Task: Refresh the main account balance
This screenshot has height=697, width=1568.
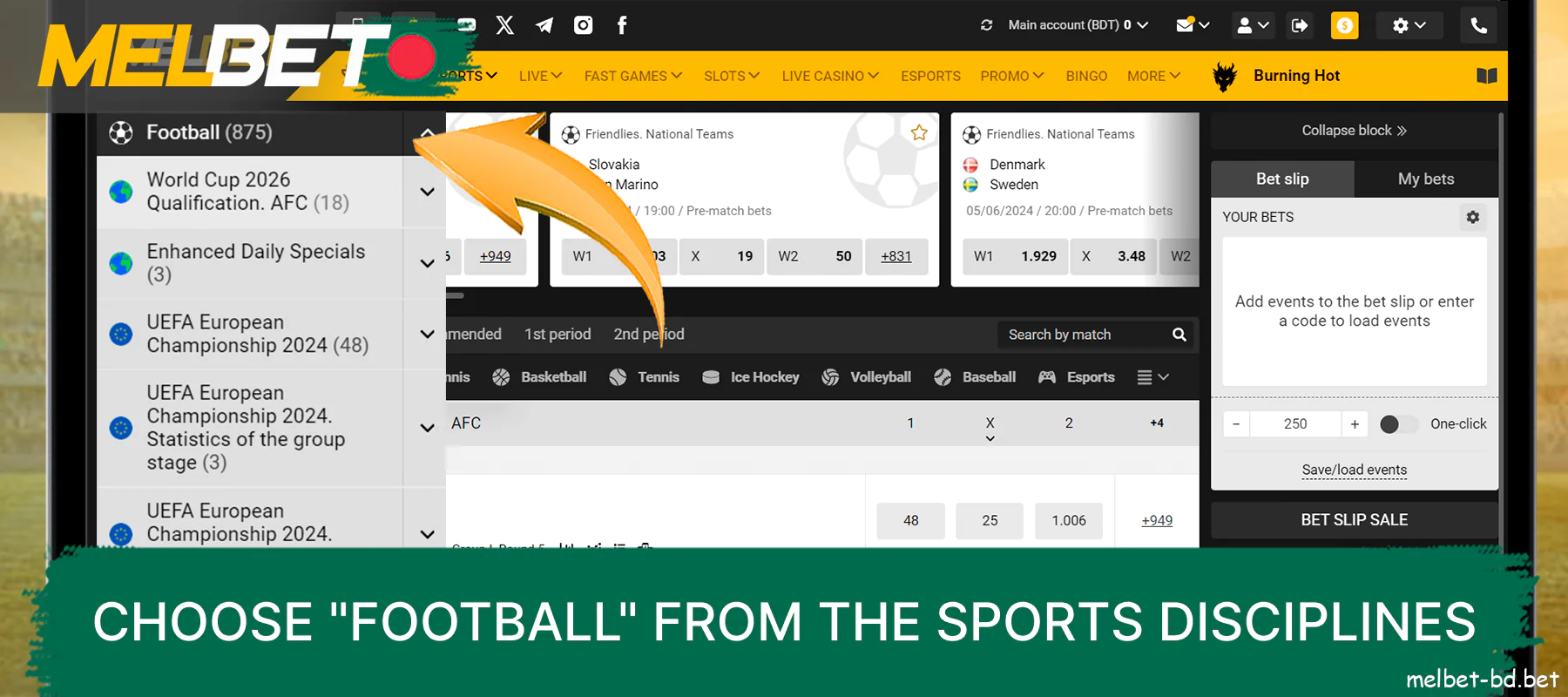Action: (987, 25)
